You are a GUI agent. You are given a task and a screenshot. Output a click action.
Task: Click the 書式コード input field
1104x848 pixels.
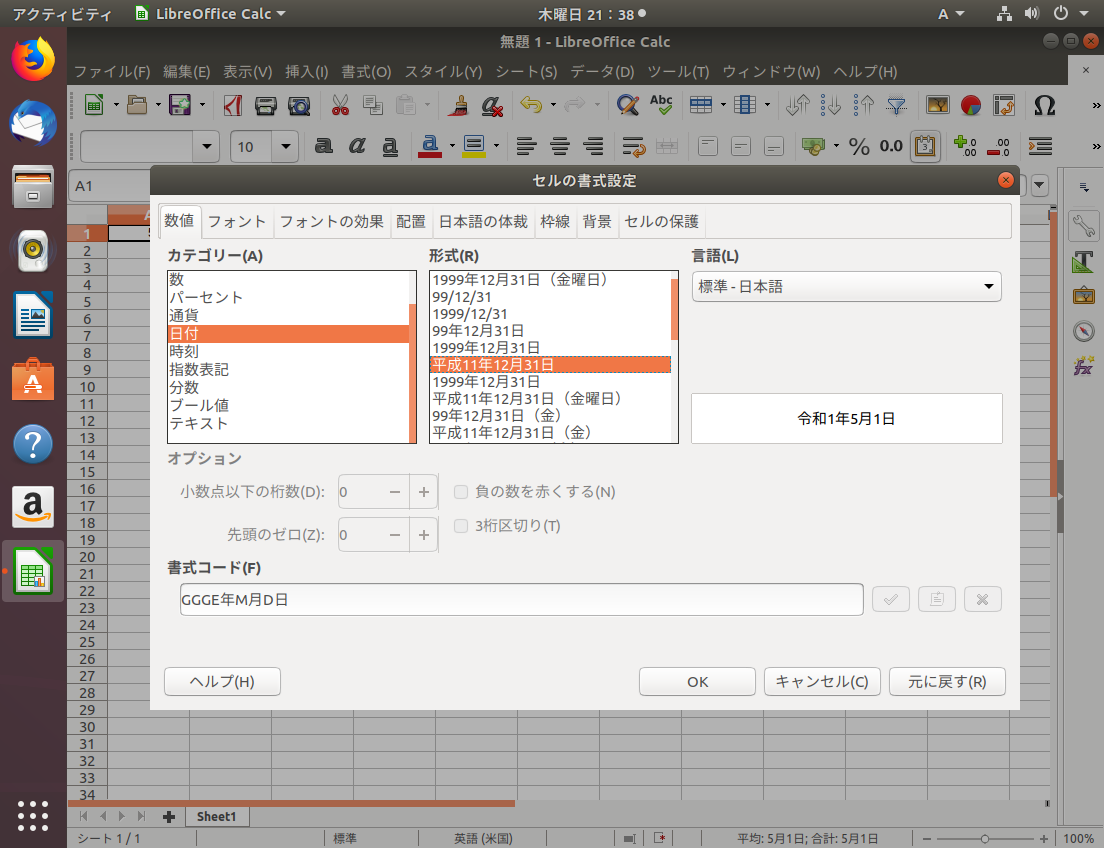520,600
